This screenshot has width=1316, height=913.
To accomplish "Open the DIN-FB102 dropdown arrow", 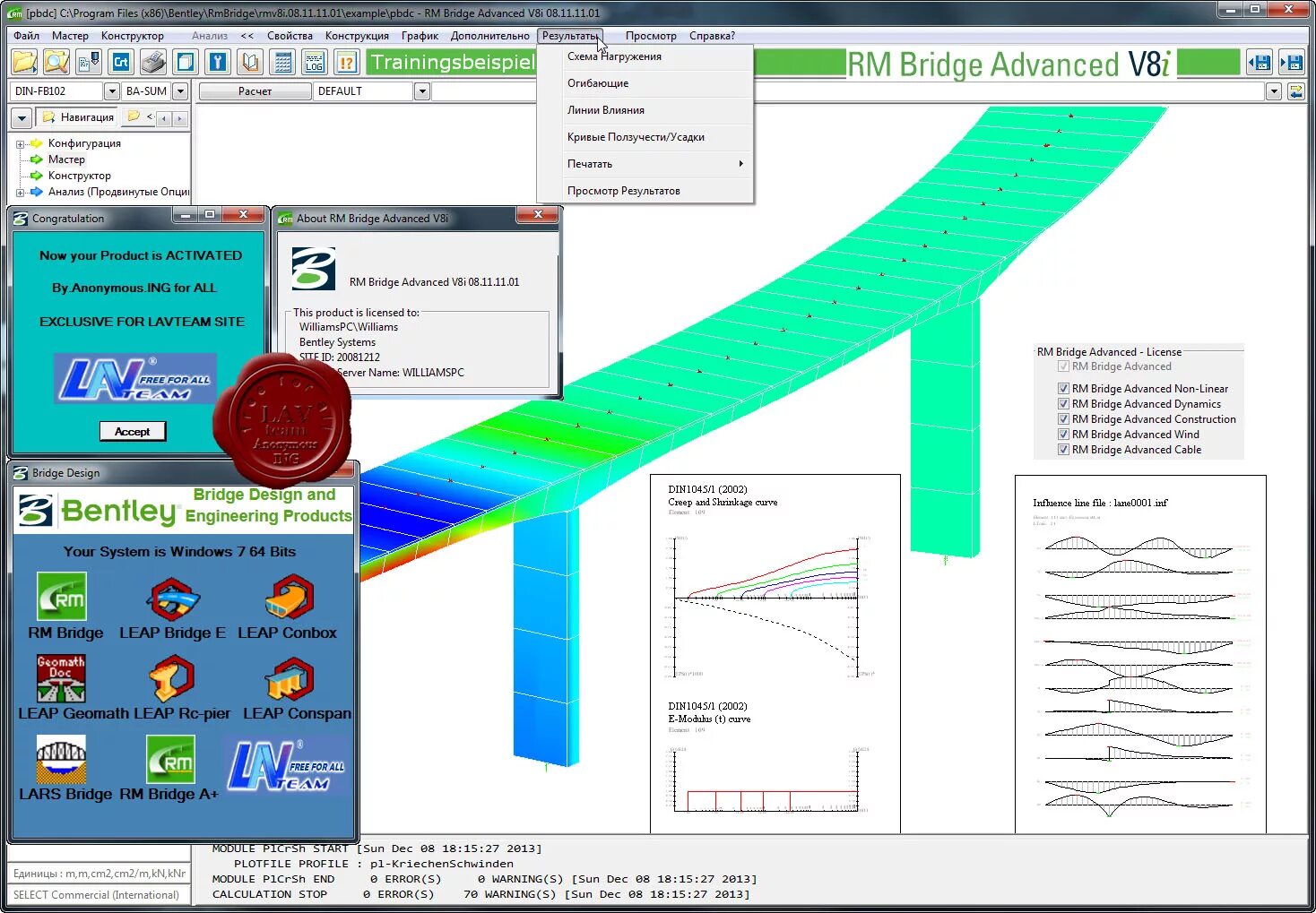I will 112,91.
